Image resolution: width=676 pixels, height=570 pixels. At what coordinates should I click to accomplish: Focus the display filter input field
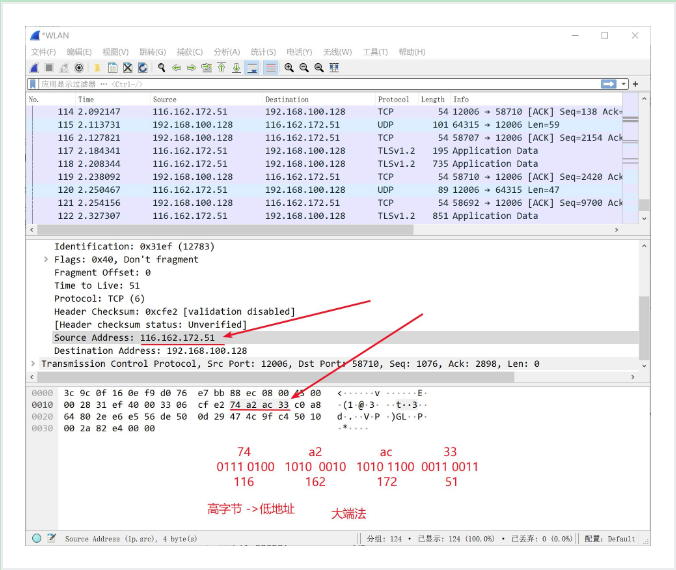319,84
